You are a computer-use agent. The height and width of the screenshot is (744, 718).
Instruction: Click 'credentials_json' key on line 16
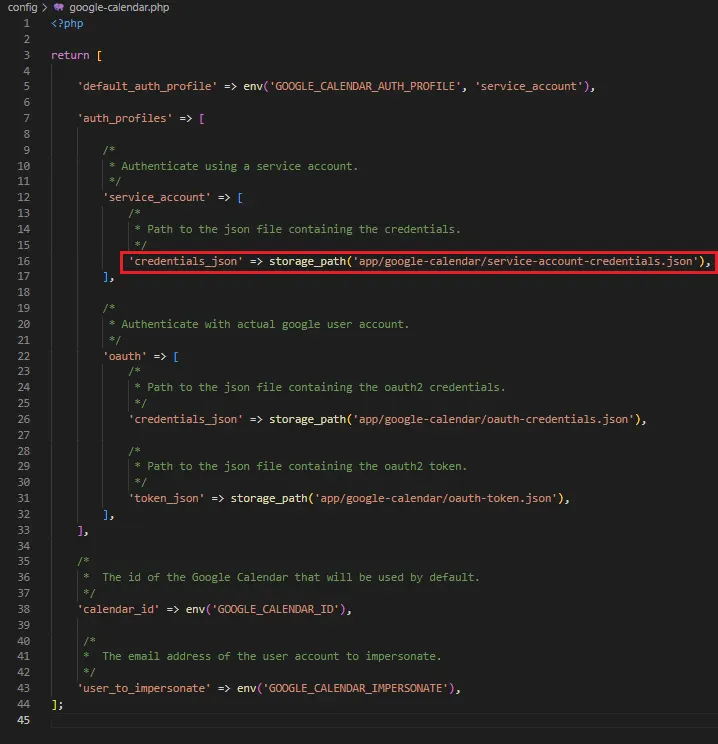click(186, 261)
